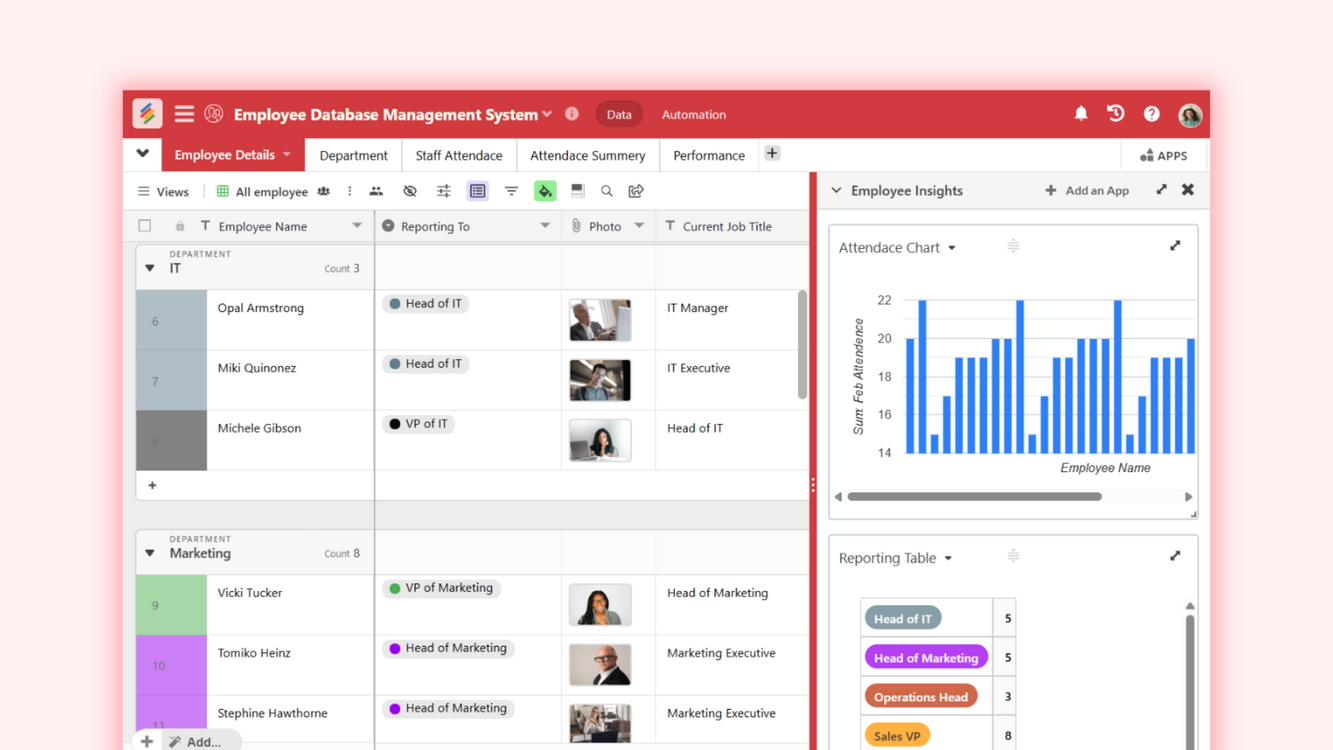Tick the select all rows checkbox

145,226
